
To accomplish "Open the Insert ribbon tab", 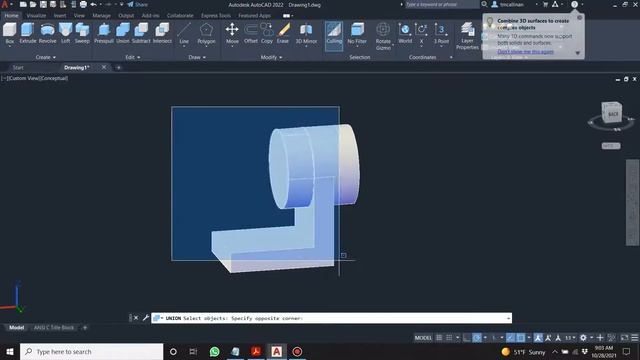I will click(60, 16).
